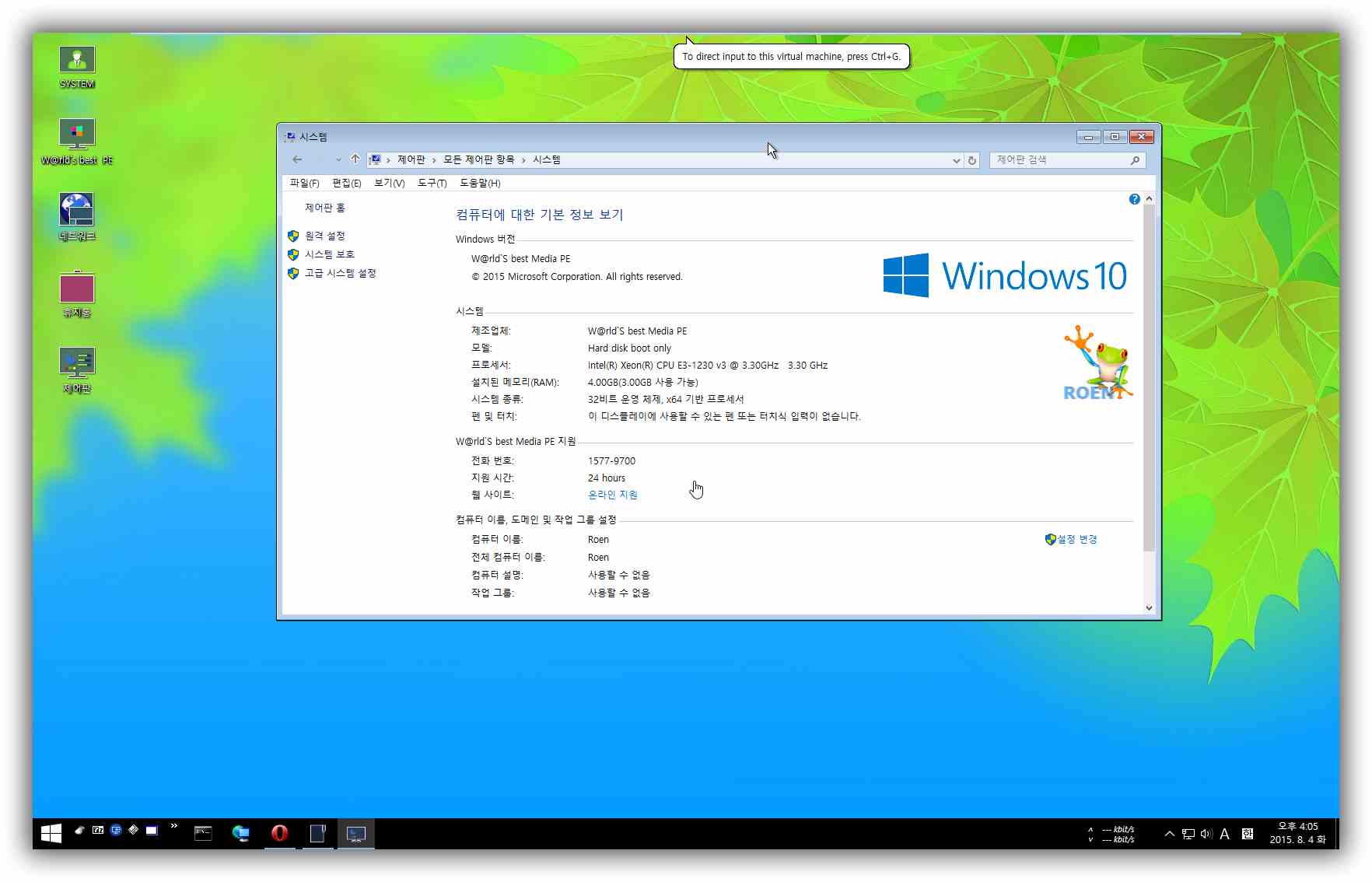Go back using the back arrow

[297, 159]
